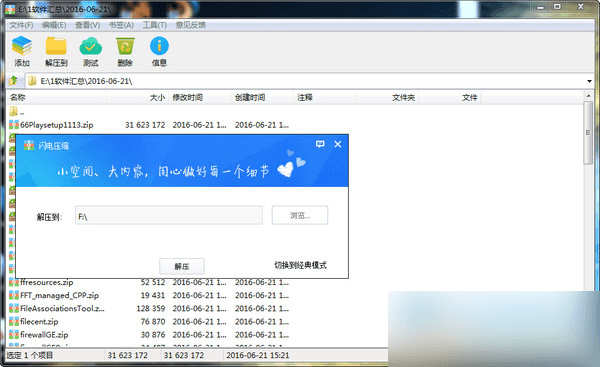The width and height of the screenshot is (600, 367).
Task: Click the 切换到经典模式 link
Action: [300, 265]
